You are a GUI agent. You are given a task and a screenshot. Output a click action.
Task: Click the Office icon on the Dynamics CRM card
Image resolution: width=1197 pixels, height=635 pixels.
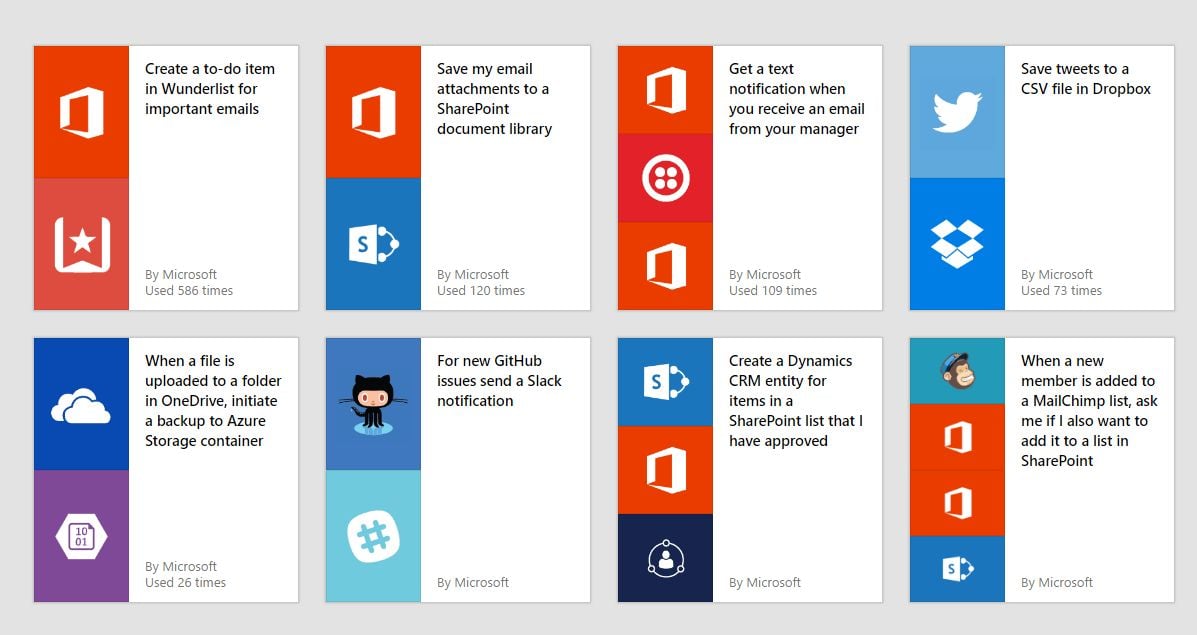(666, 470)
